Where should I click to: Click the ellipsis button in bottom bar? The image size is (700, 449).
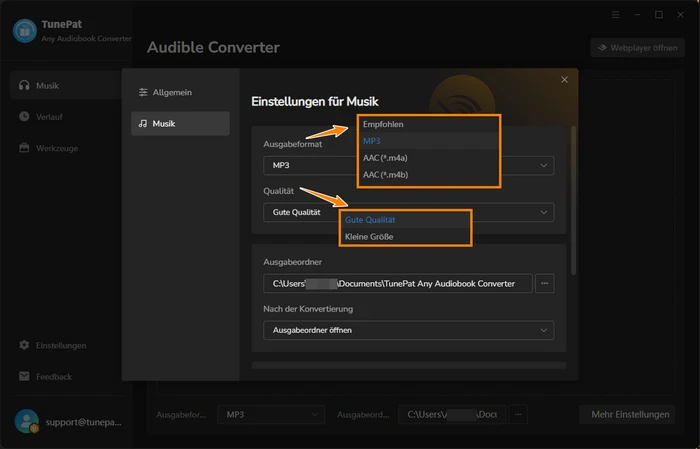(x=518, y=414)
